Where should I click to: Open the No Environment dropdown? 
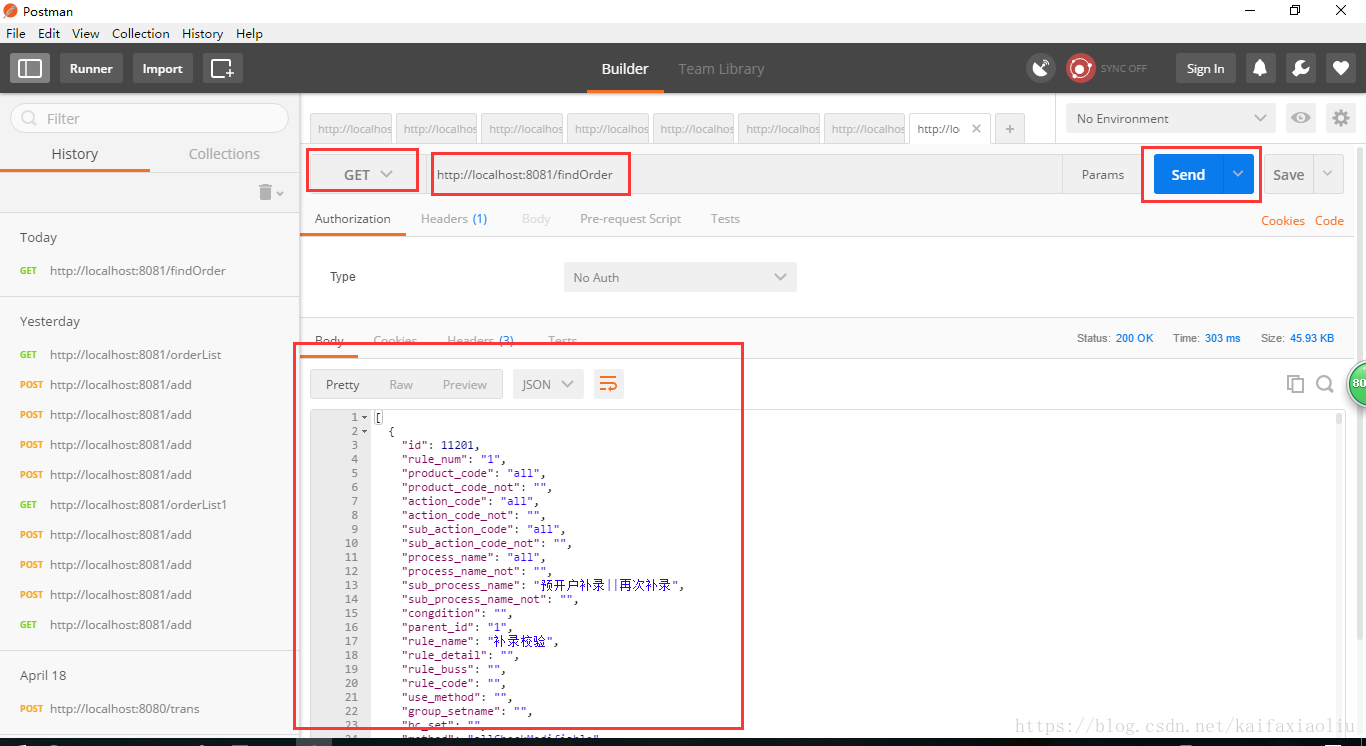pos(1171,118)
